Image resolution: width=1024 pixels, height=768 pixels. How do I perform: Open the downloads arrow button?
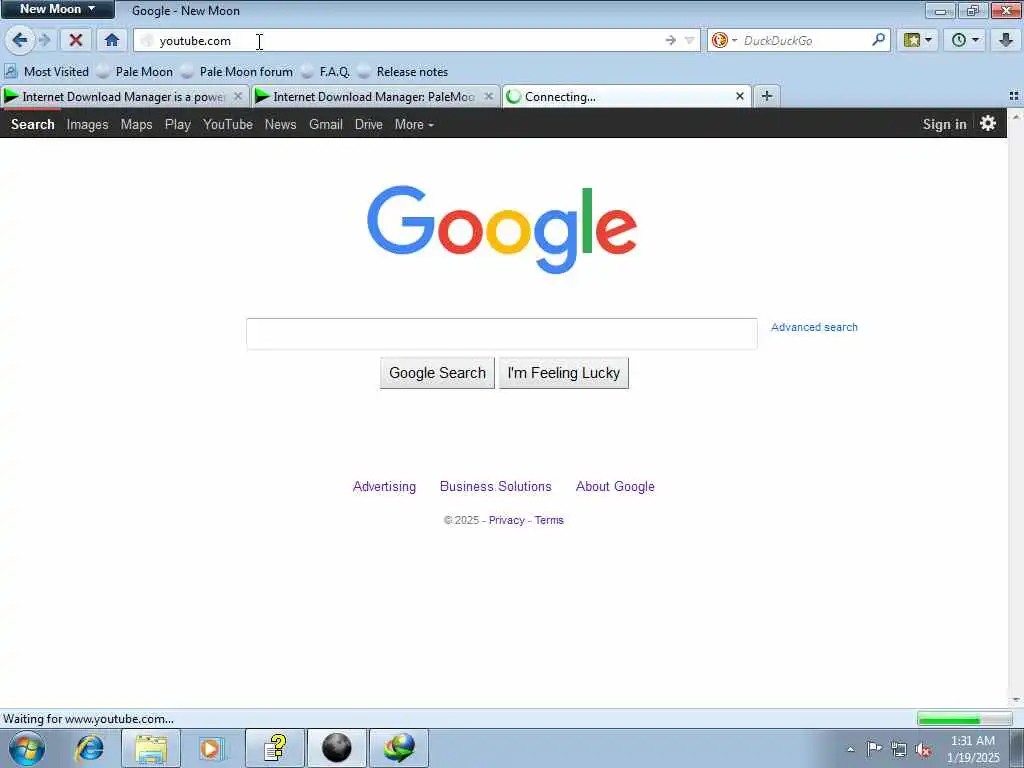coord(1006,40)
